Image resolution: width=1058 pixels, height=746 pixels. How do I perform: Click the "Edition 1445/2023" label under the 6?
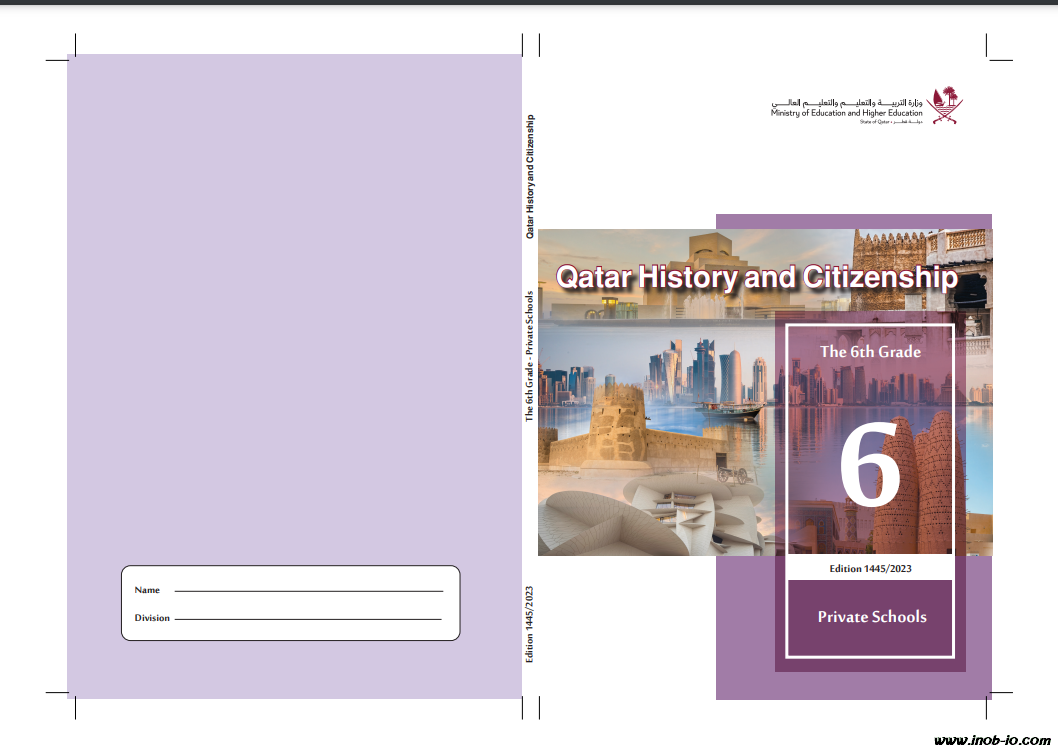(870, 568)
